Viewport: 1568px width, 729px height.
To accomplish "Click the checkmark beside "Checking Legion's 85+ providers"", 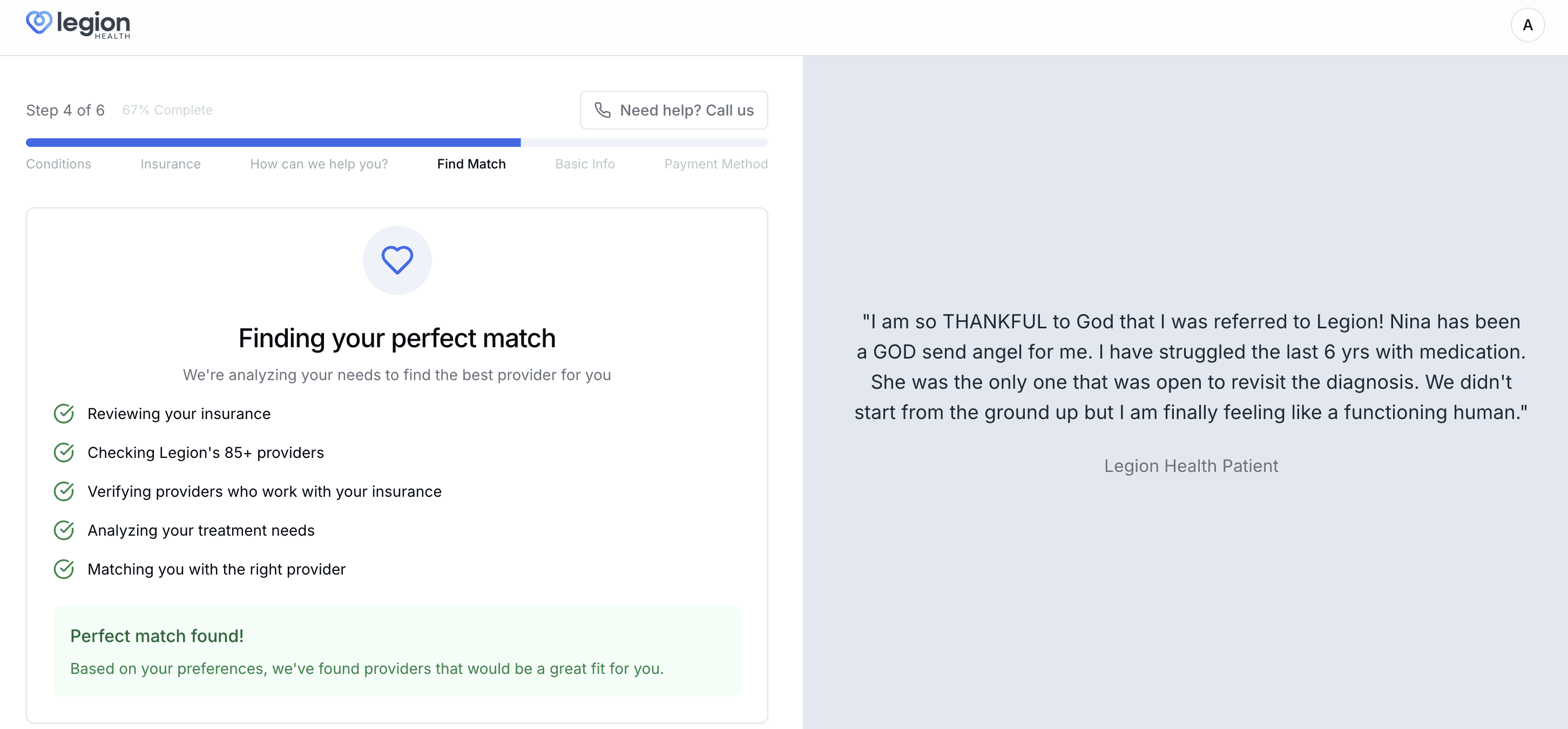I will coord(64,452).
